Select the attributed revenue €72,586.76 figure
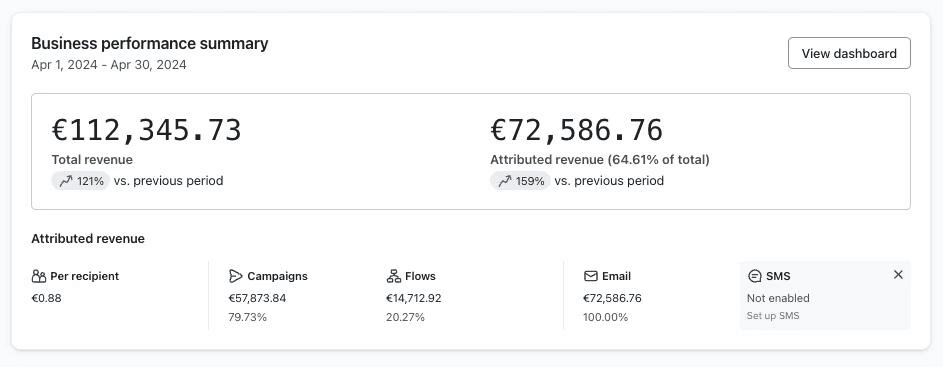The image size is (943, 367). [577, 130]
